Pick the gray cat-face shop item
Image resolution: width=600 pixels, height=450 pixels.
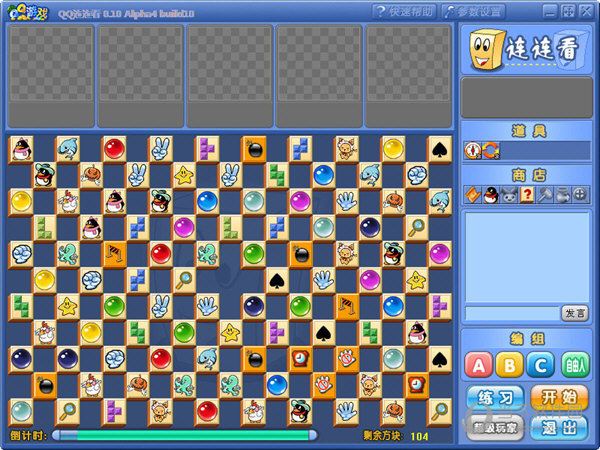point(507,194)
